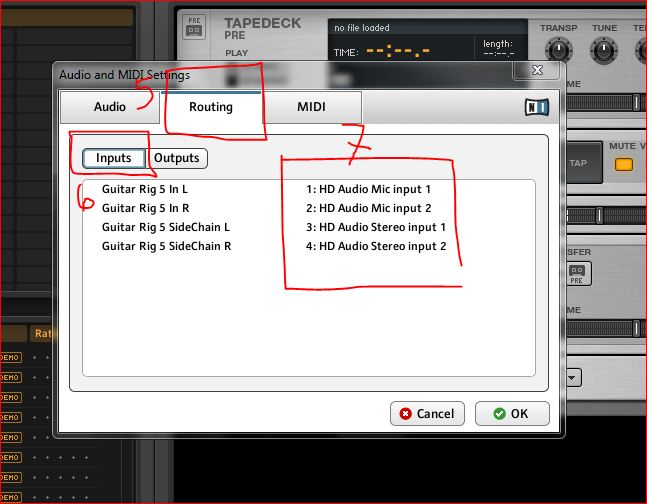This screenshot has width=647, height=504.
Task: Close the Audio and MIDI Settings dialog
Action: tap(536, 70)
